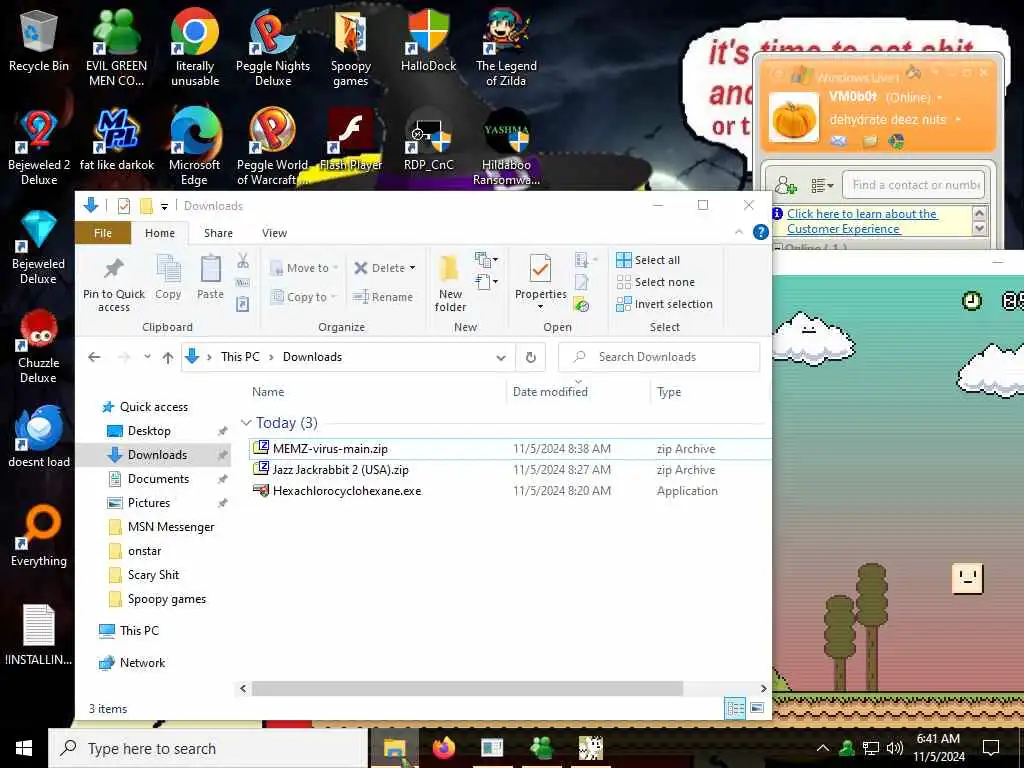This screenshot has width=1024, height=768.
Task: Click Firefox icon on the taskbar
Action: tap(443, 748)
